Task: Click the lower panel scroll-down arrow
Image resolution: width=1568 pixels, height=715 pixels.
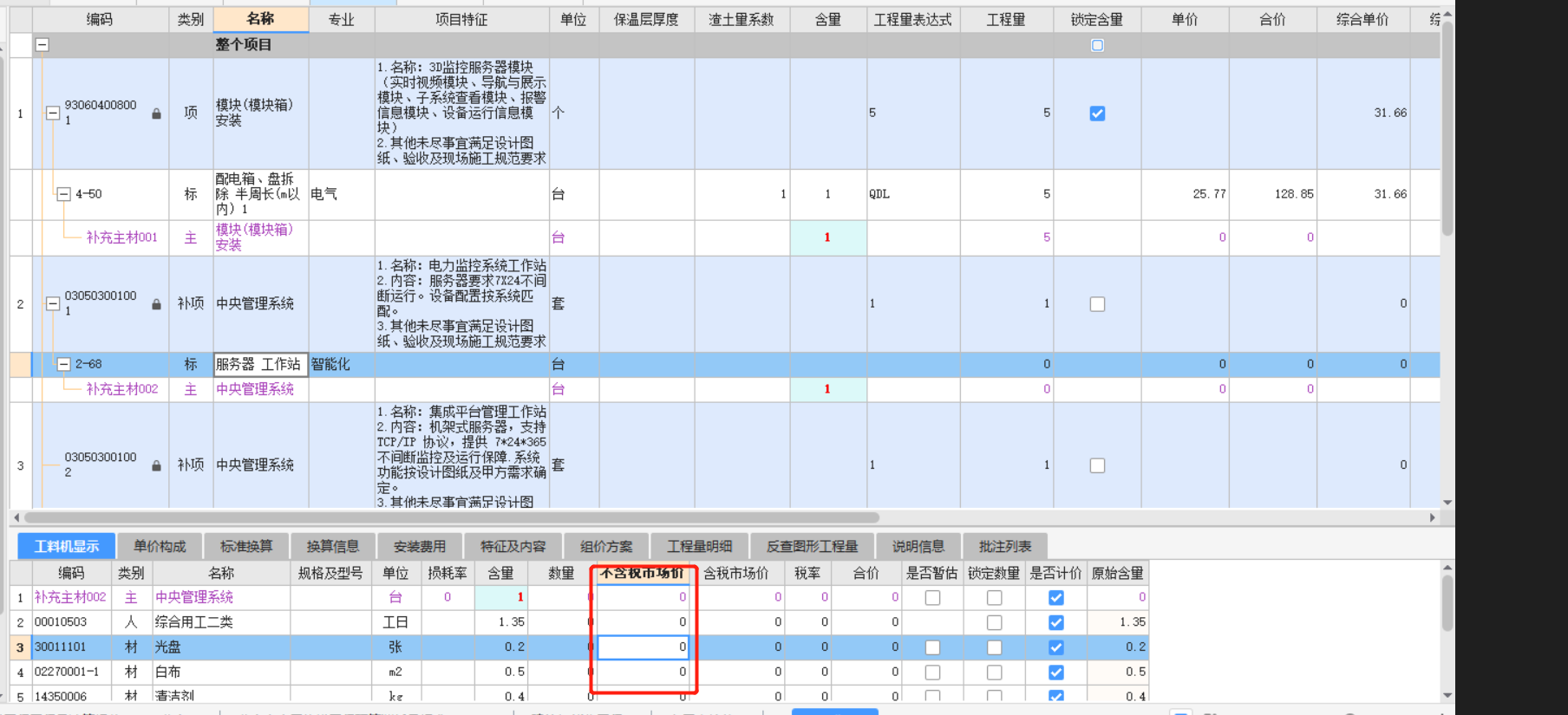Action: (1447, 695)
